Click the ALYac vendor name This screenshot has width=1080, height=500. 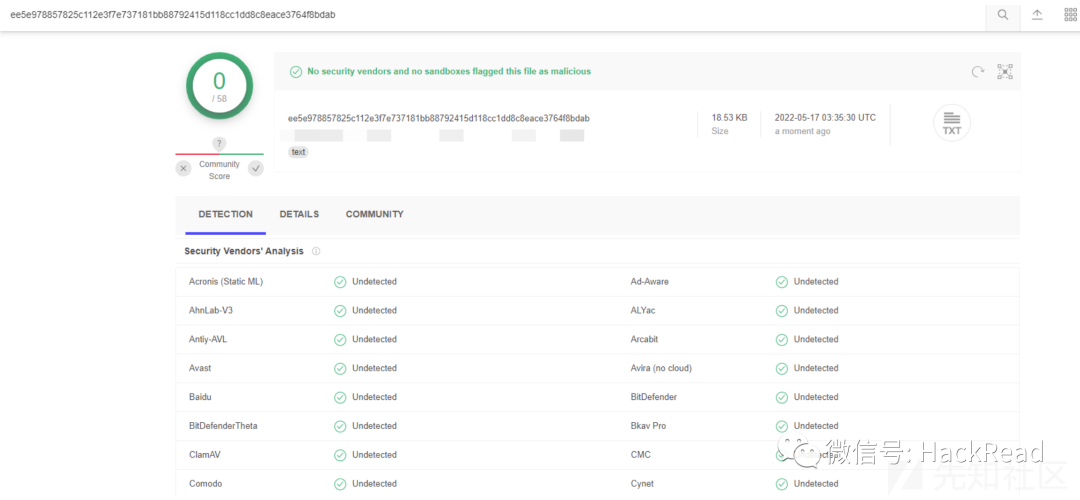coord(643,311)
